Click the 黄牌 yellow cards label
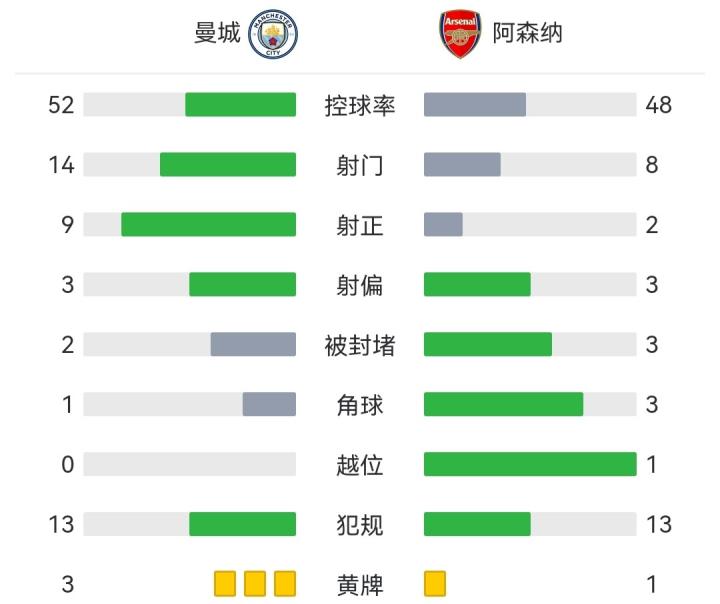 click(x=360, y=585)
